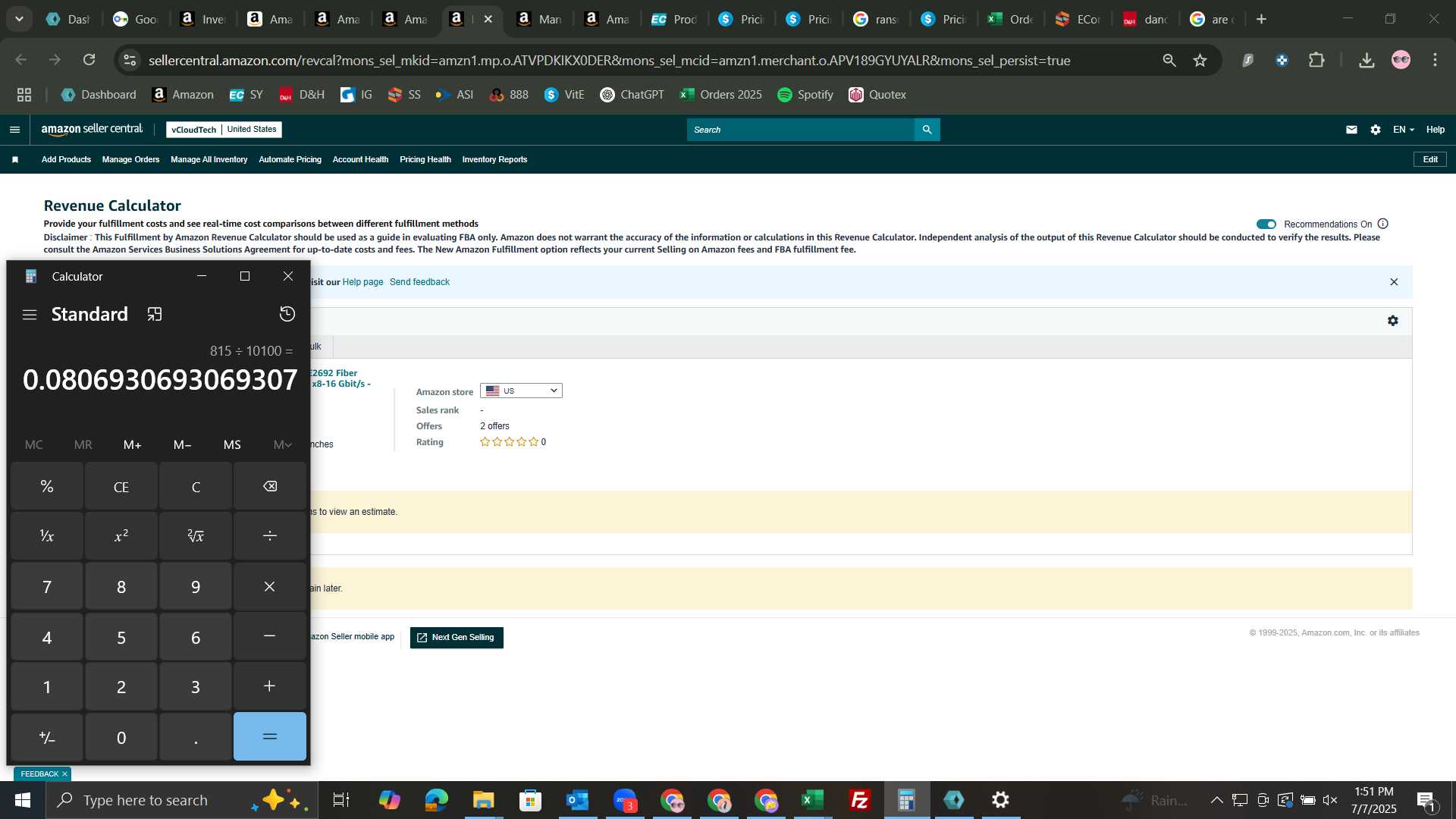Click the Chrome address bar URL
Image resolution: width=1456 pixels, height=819 pixels.
tap(609, 60)
